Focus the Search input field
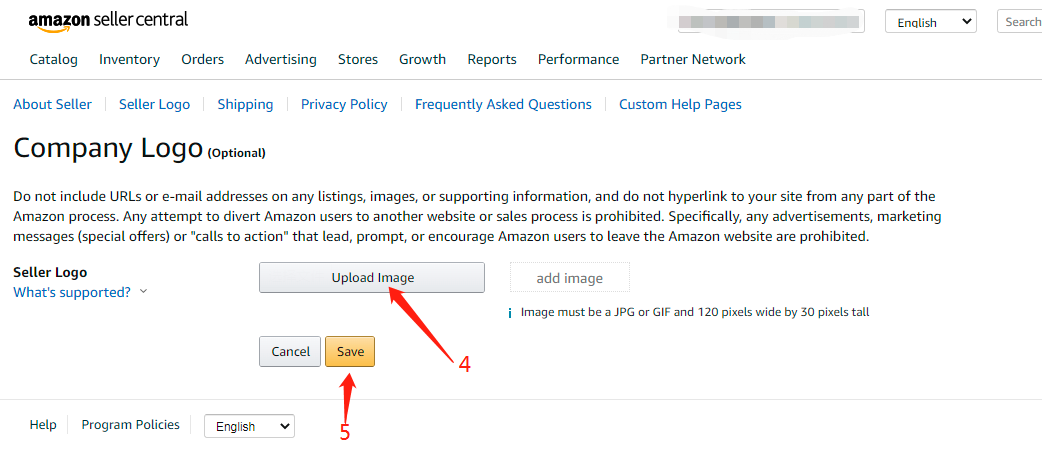The height and width of the screenshot is (454, 1042). [1020, 22]
